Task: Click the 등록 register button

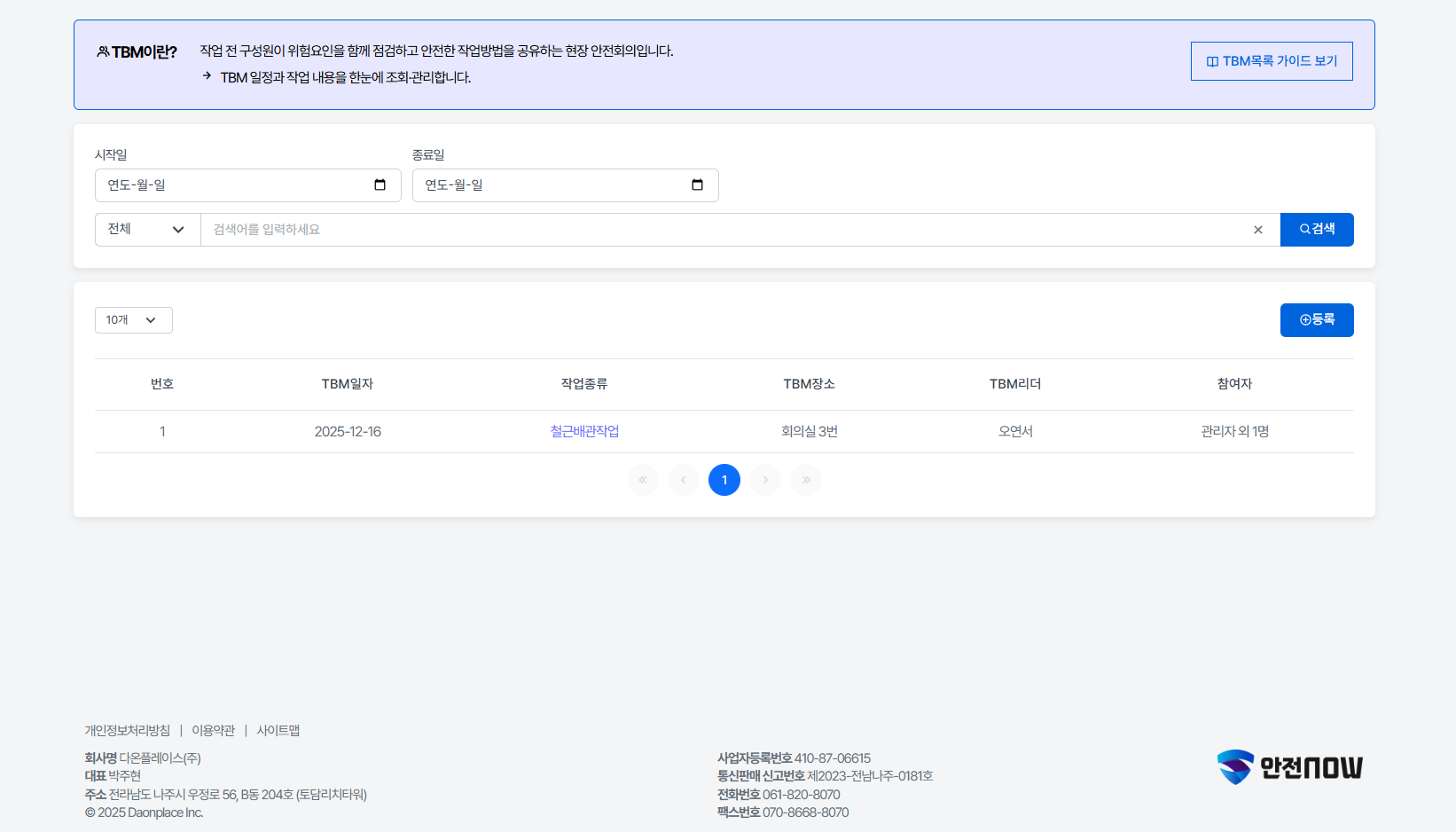Action: 1316,320
